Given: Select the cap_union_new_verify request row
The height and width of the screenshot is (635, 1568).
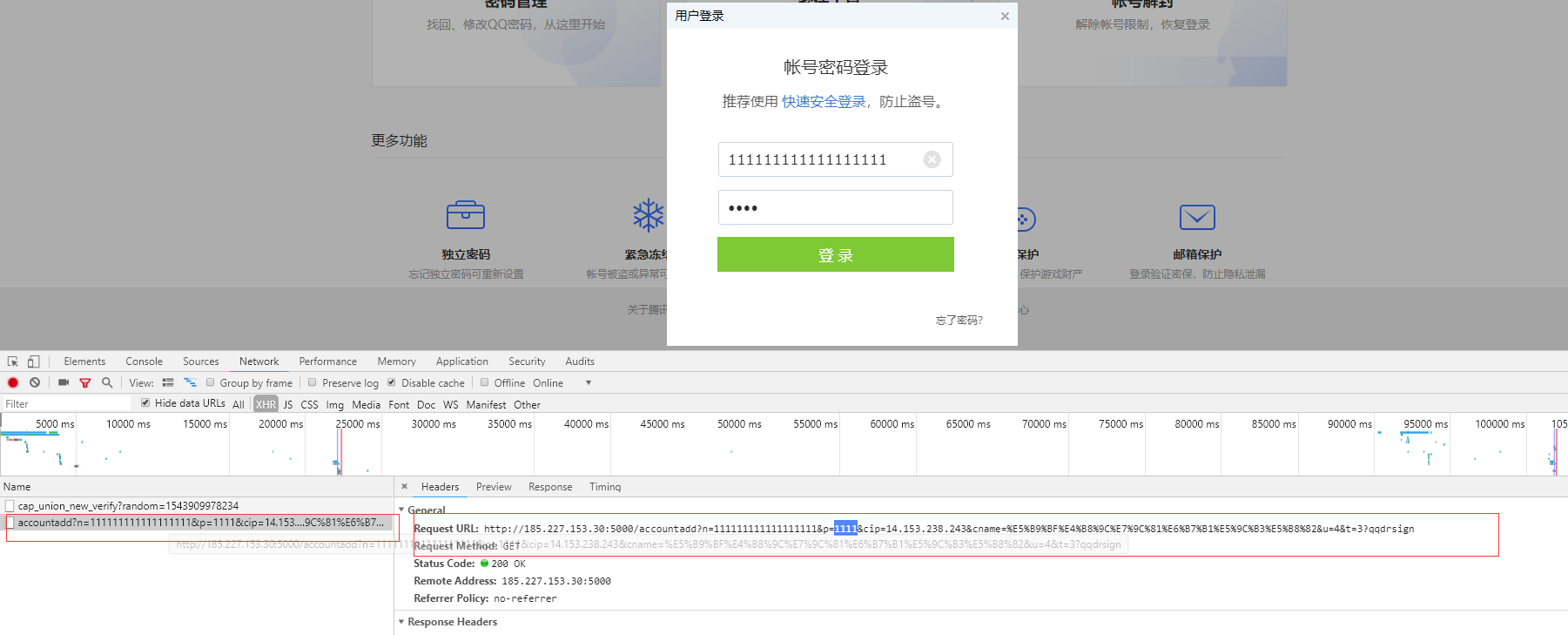Looking at the screenshot, I should [x=197, y=506].
